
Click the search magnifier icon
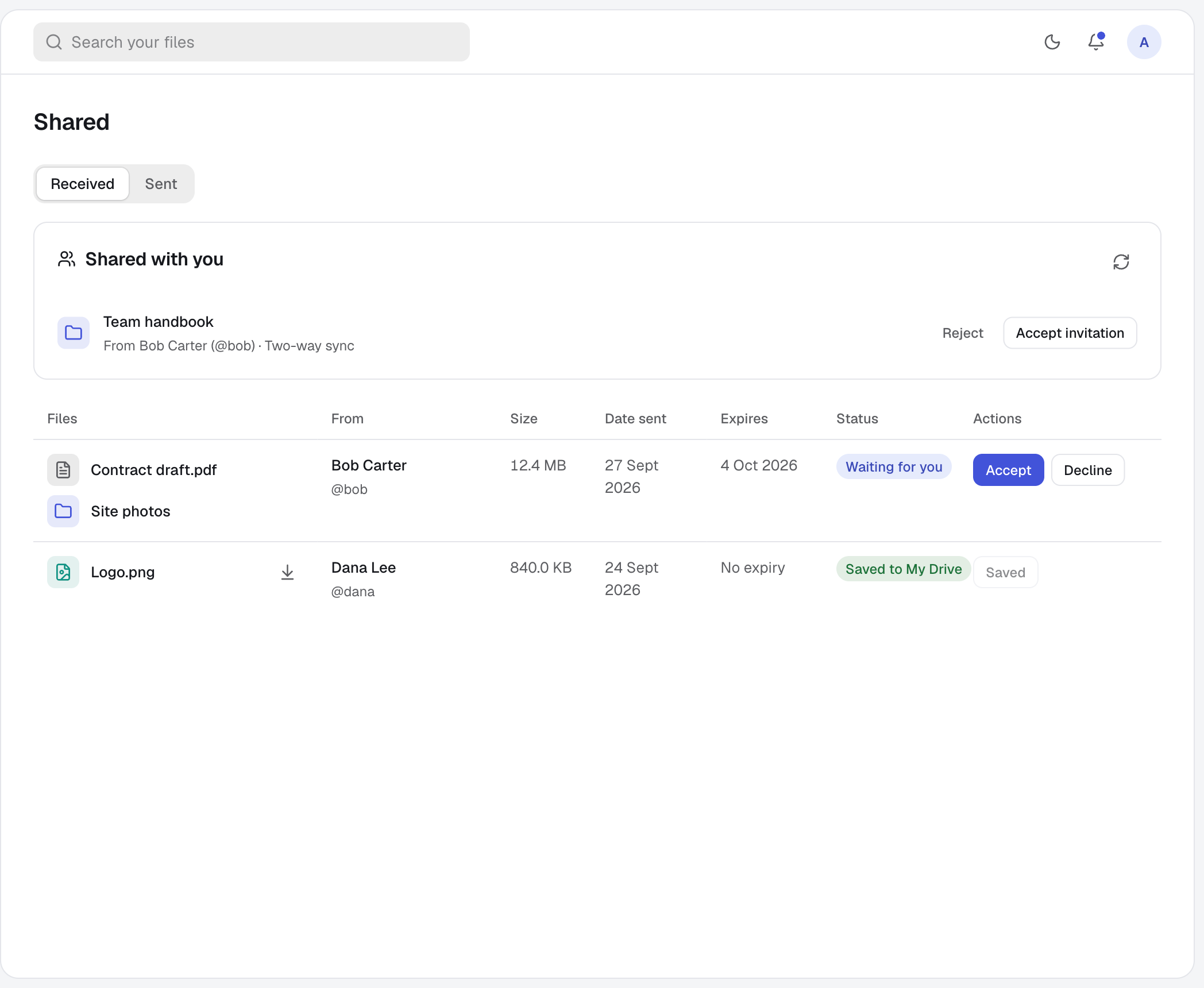(x=54, y=42)
